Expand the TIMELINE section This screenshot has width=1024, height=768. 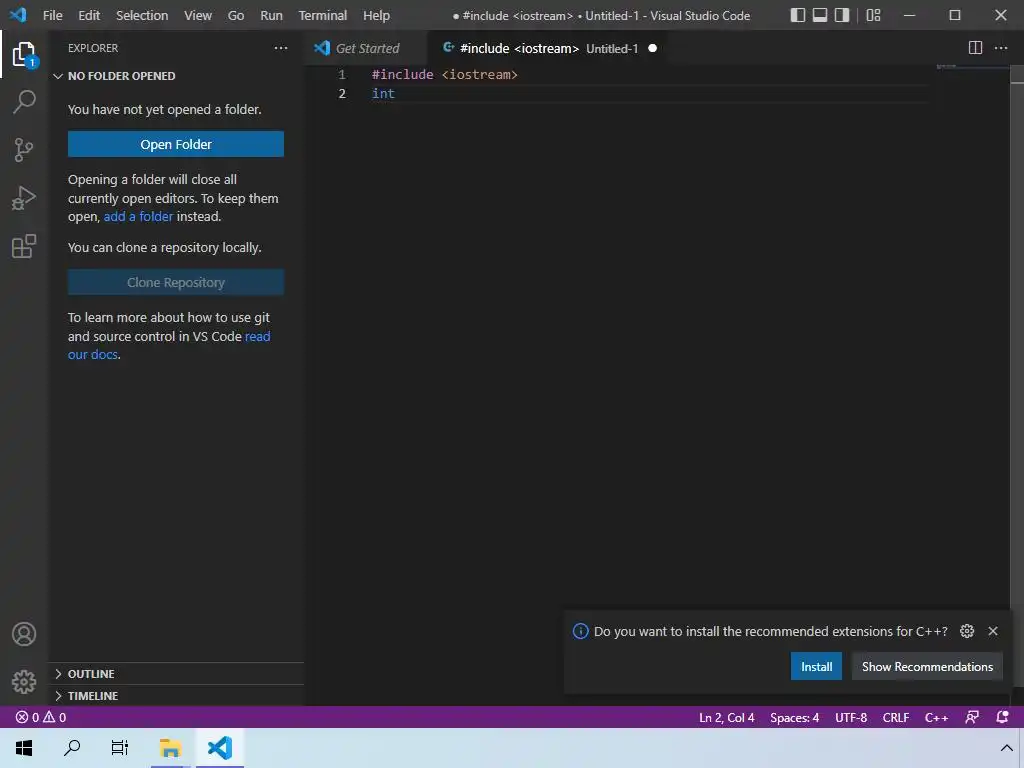[178, 696]
